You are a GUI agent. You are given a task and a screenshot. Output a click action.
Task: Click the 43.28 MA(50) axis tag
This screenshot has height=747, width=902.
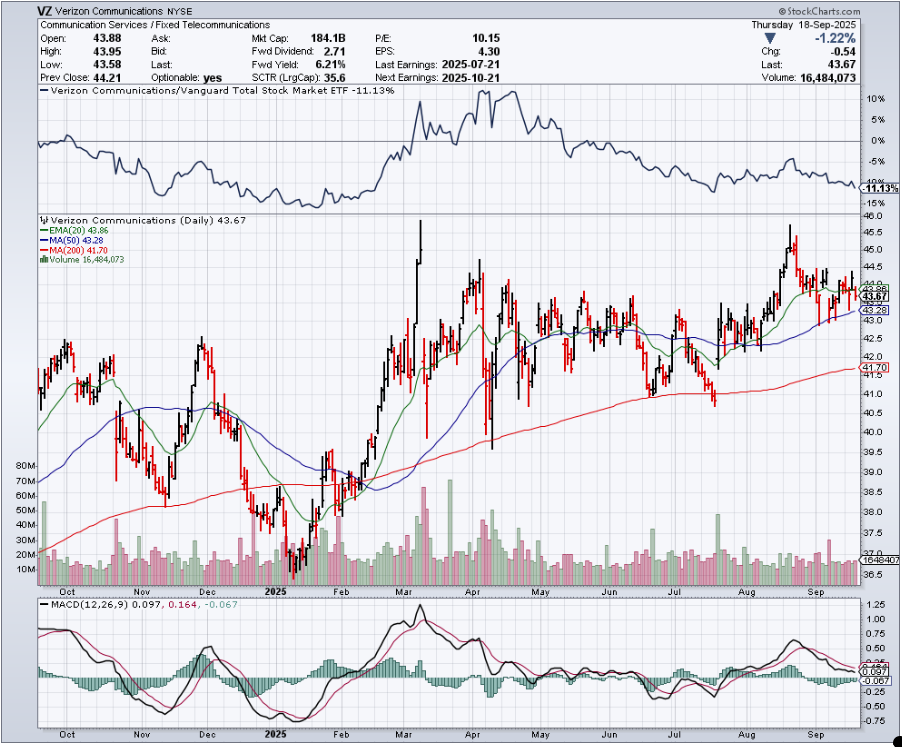point(875,311)
